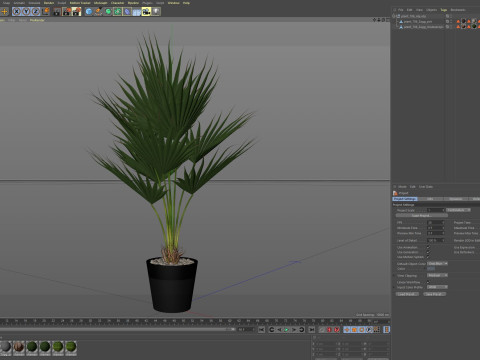Click the Save Preset button
This screenshot has height=360, width=480.
pos(434,294)
